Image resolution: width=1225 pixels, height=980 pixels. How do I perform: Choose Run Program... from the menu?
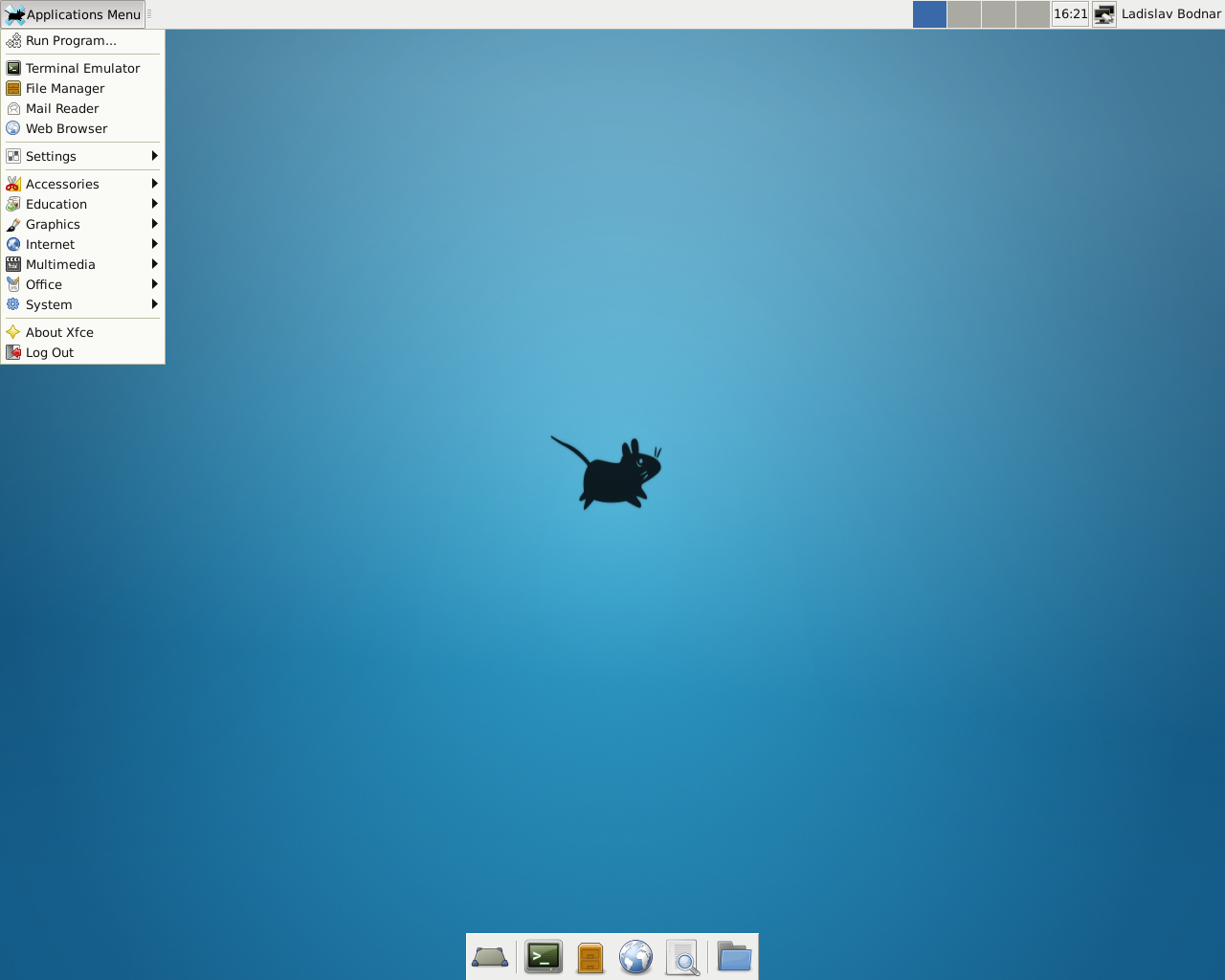(83, 40)
